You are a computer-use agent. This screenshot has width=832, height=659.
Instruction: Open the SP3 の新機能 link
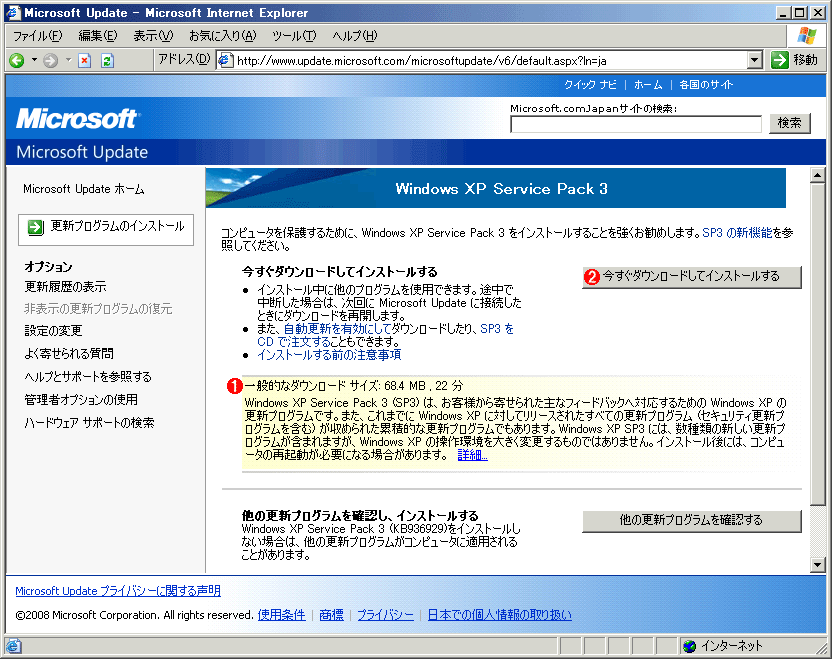pyautogui.click(x=738, y=232)
